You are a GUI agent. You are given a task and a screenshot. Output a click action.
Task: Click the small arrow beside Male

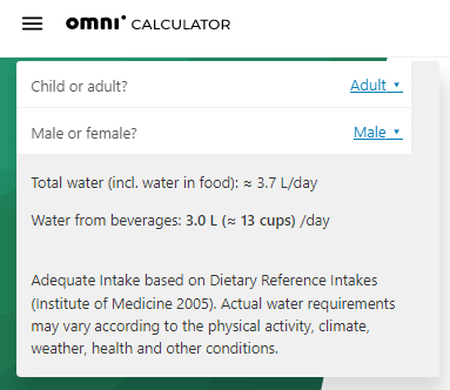(x=397, y=132)
